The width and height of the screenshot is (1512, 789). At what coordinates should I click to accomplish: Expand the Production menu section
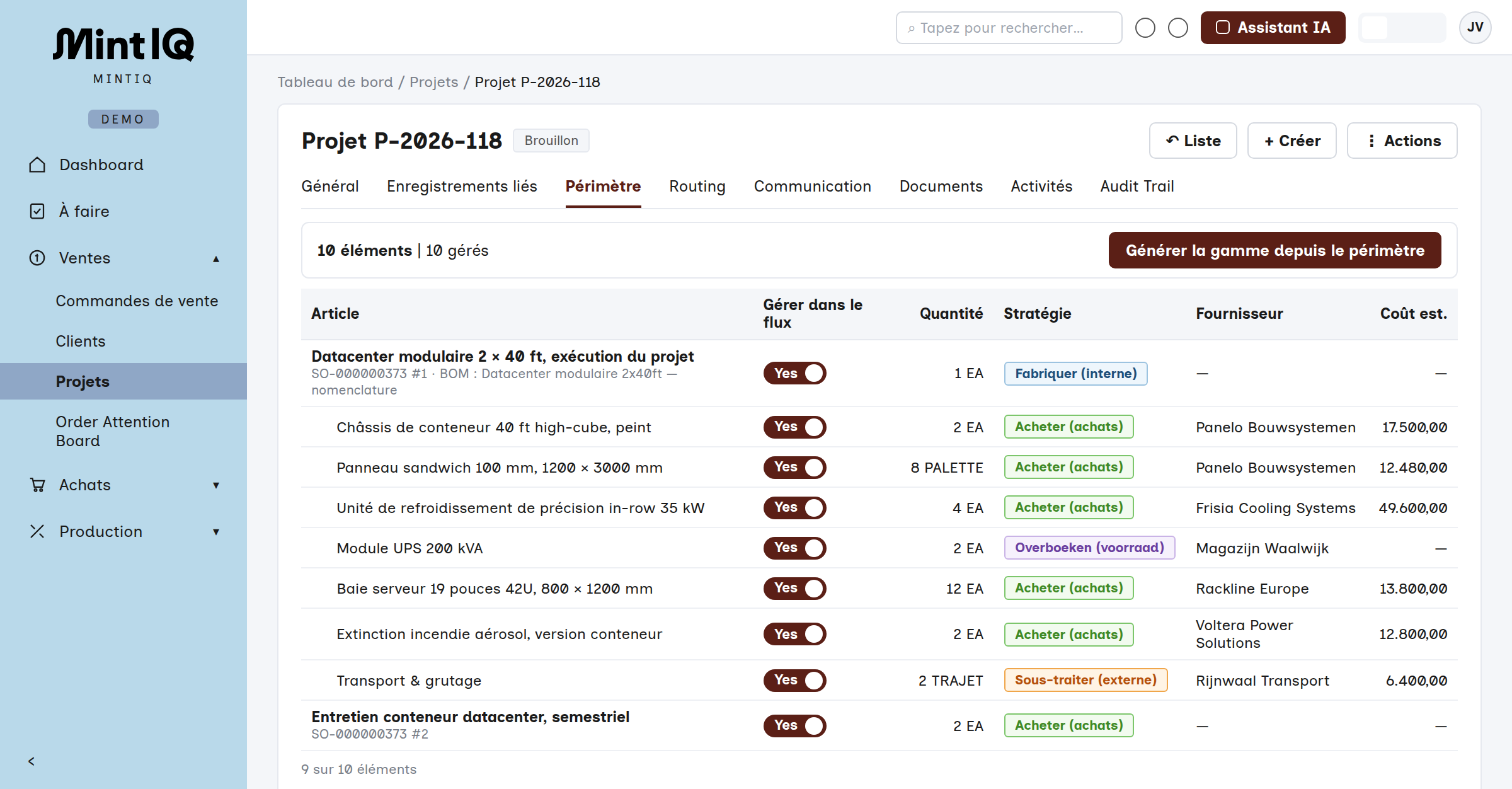pos(216,532)
